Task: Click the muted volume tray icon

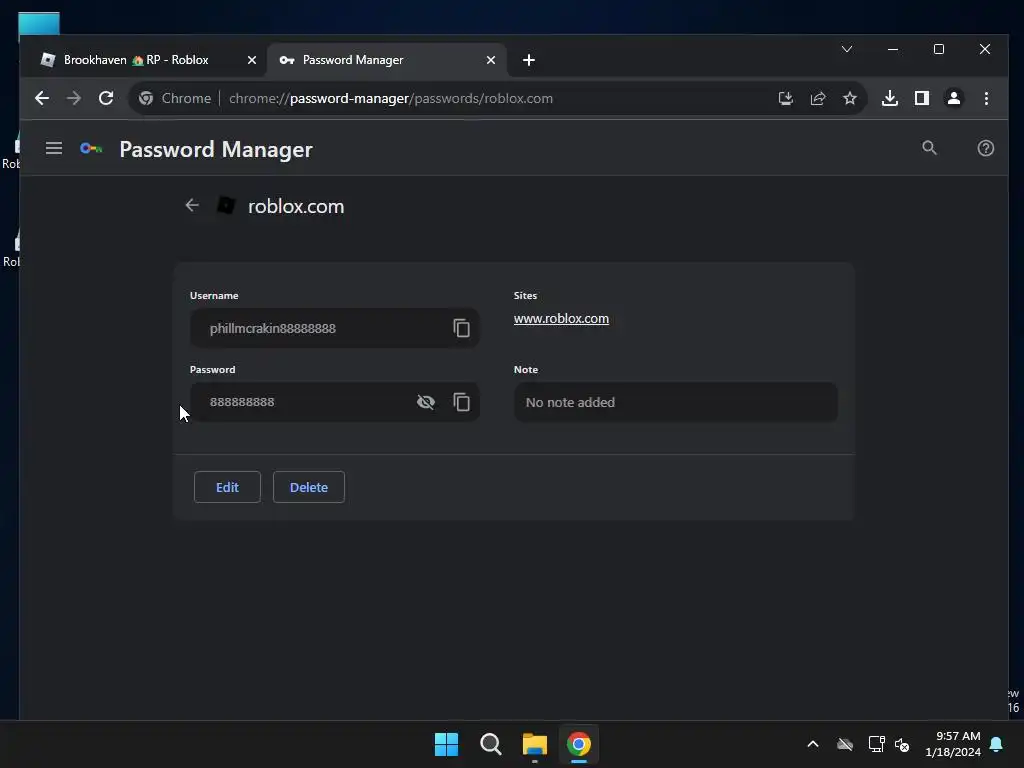Action: (x=902, y=744)
